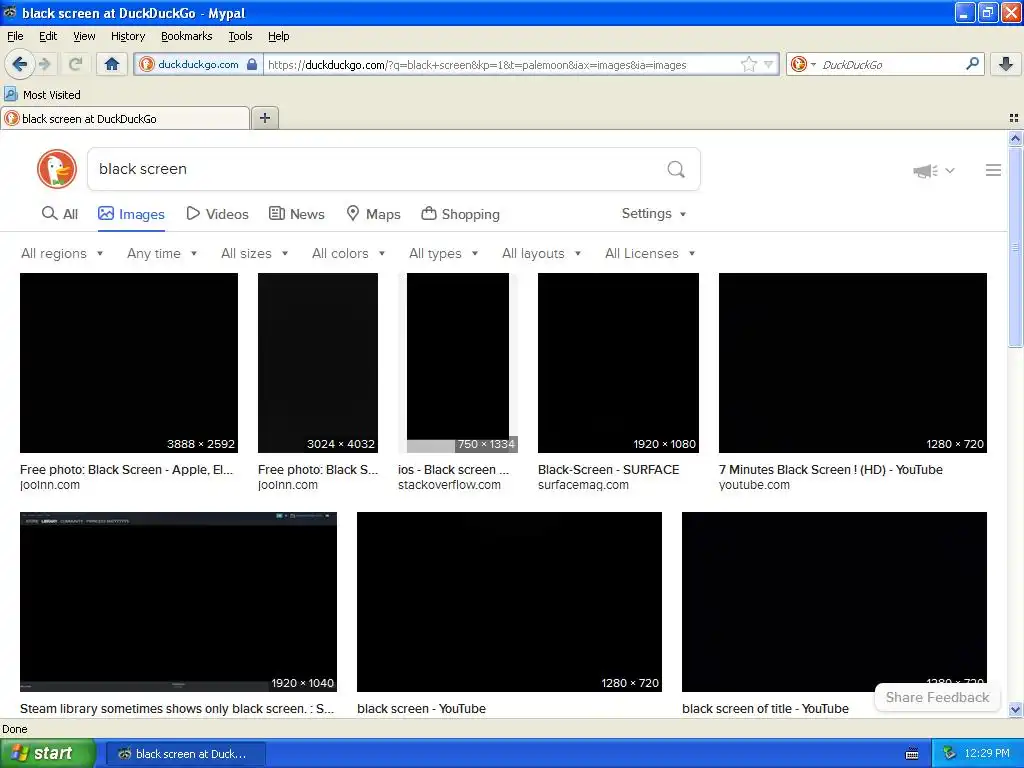
Task: Open the 7 Minutes Black Screen thumbnail
Action: (x=853, y=362)
